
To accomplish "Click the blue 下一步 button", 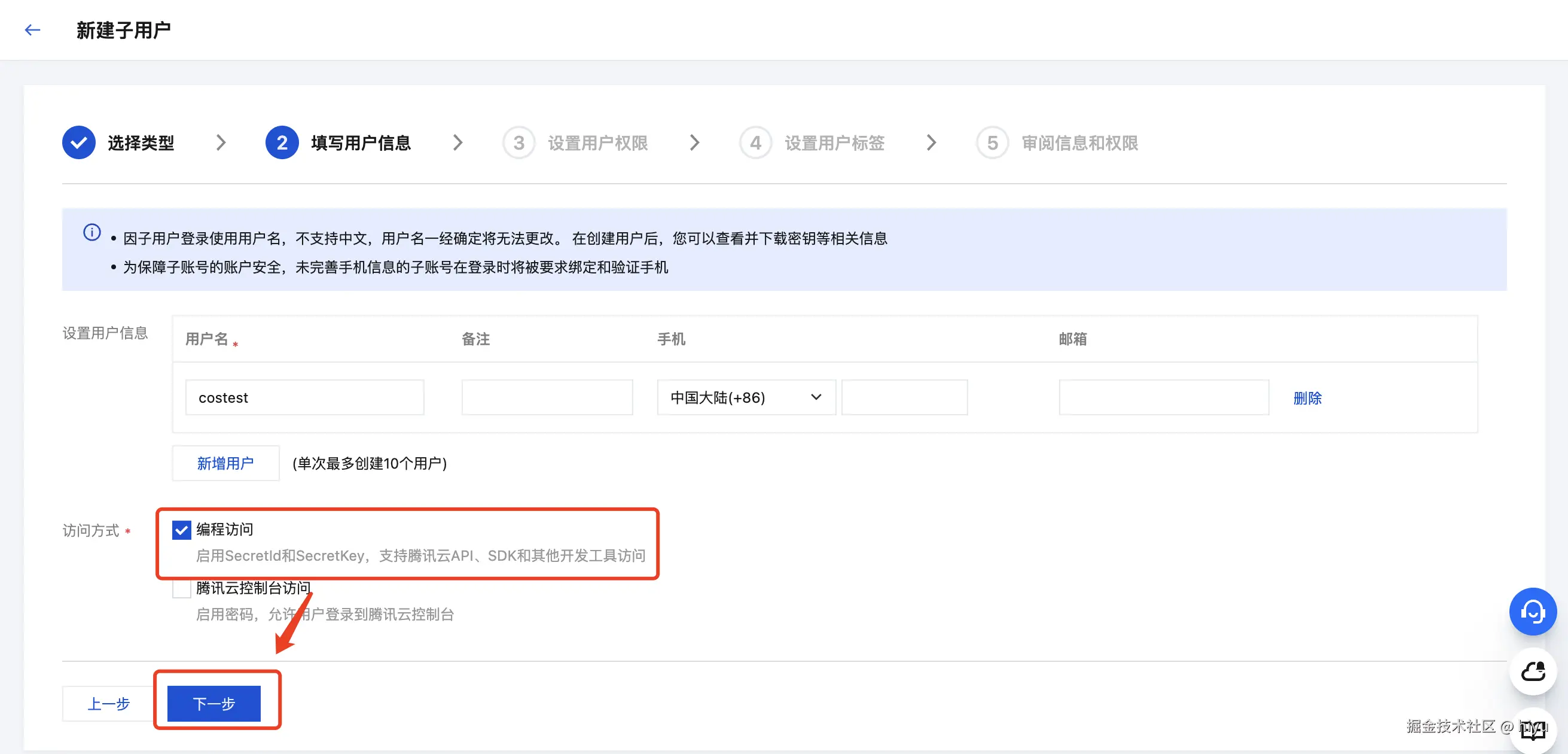I will point(213,704).
